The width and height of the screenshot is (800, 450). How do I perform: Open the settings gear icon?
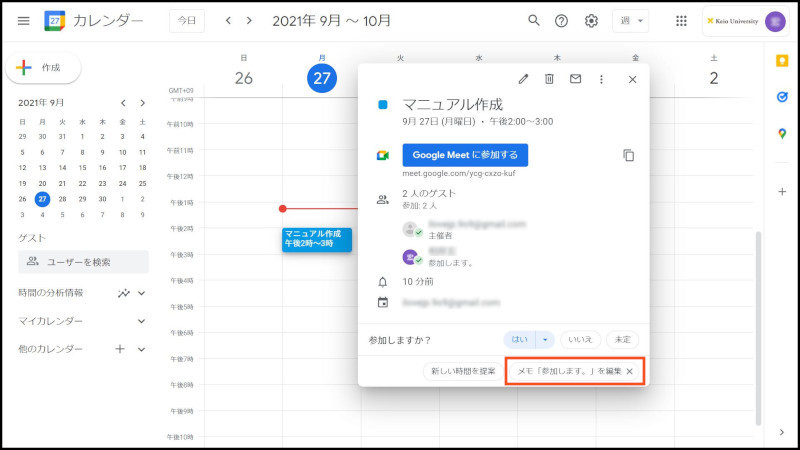[591, 21]
